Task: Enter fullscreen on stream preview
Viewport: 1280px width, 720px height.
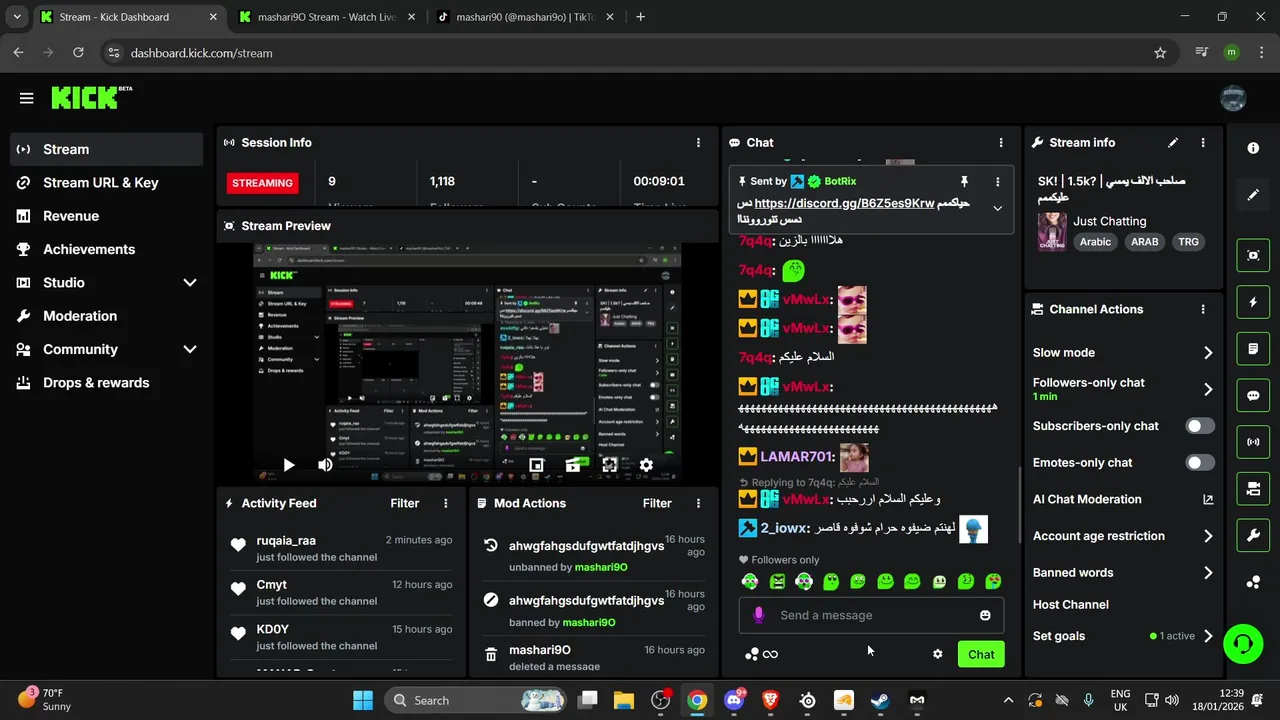Action: click(x=609, y=465)
